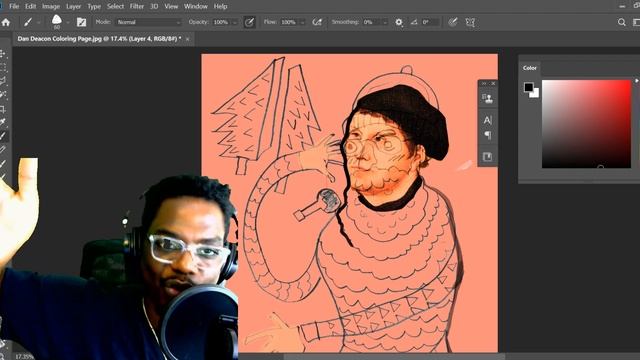Toggle pressure for opacity button
Image resolution: width=640 pixels, height=360 pixels.
point(249,22)
